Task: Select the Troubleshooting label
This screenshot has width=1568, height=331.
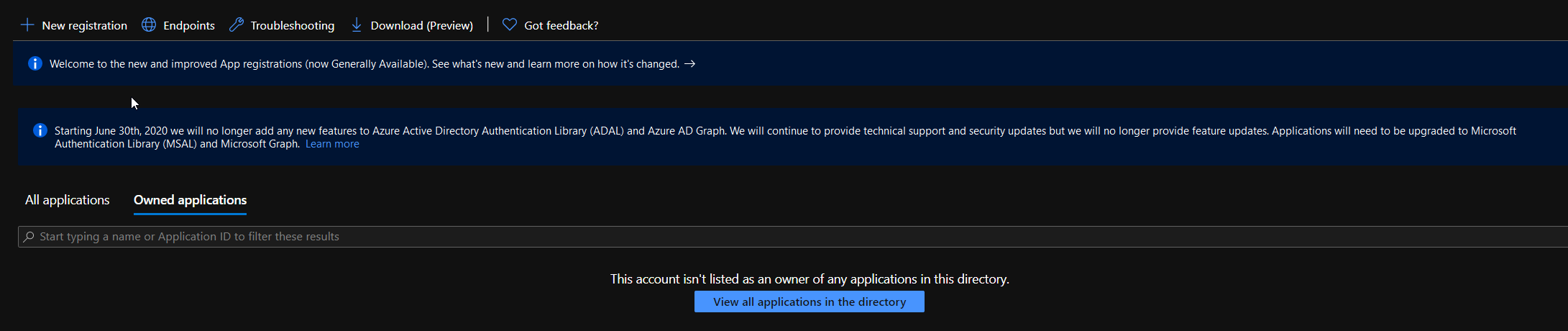Action: 292,26
